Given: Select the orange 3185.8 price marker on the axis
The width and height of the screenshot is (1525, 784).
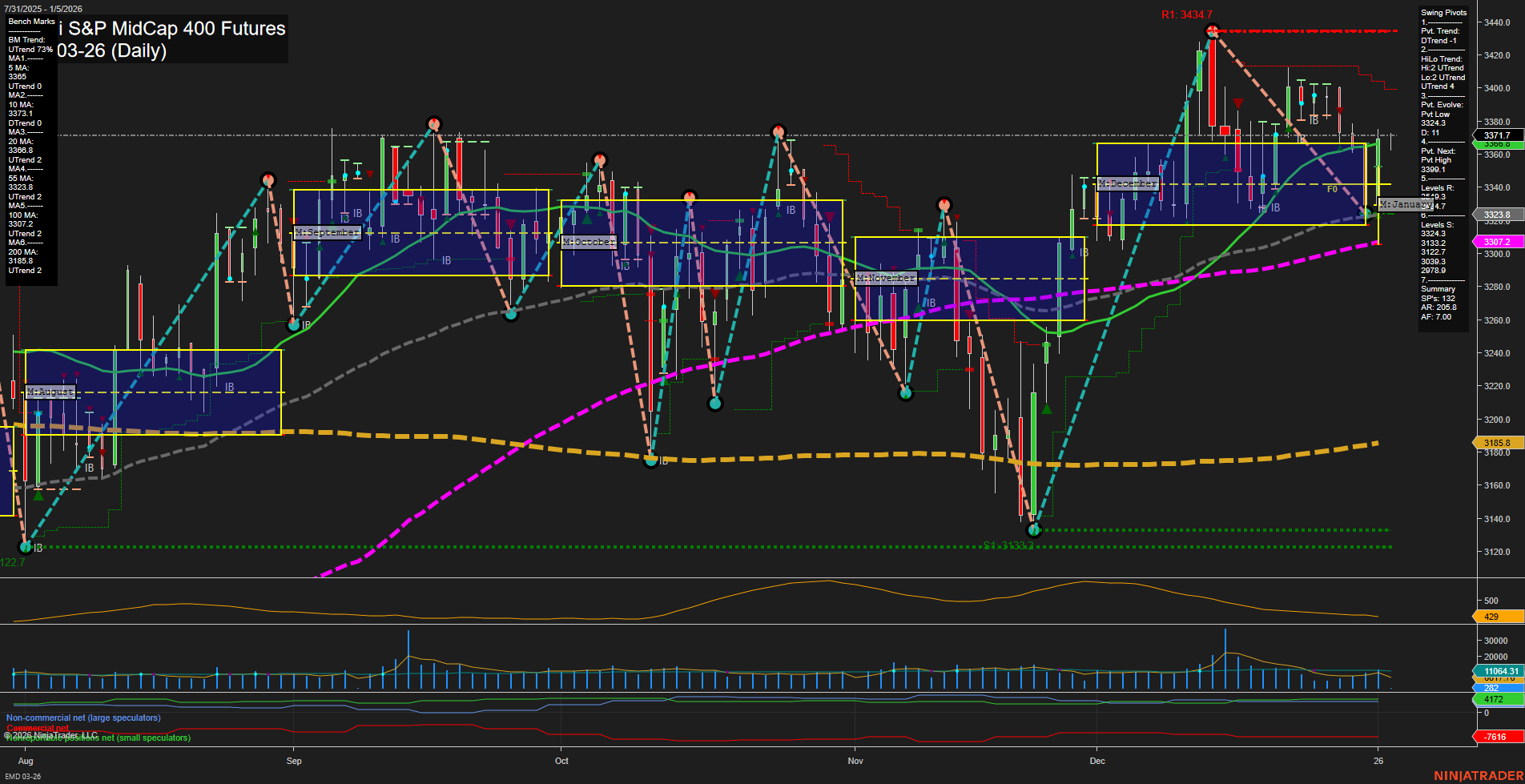Looking at the screenshot, I should pos(1496,442).
